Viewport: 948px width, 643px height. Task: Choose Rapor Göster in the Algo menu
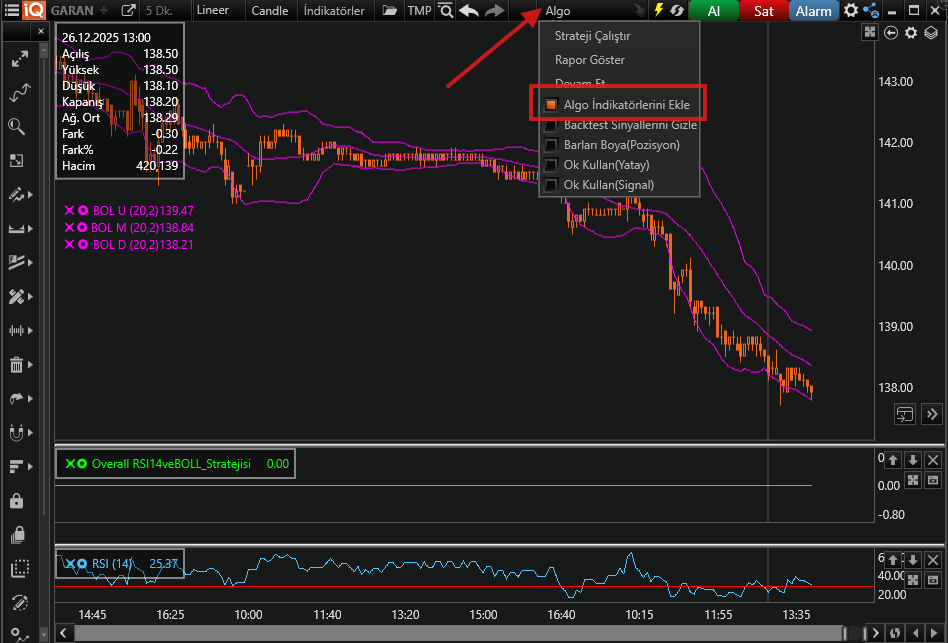point(589,60)
